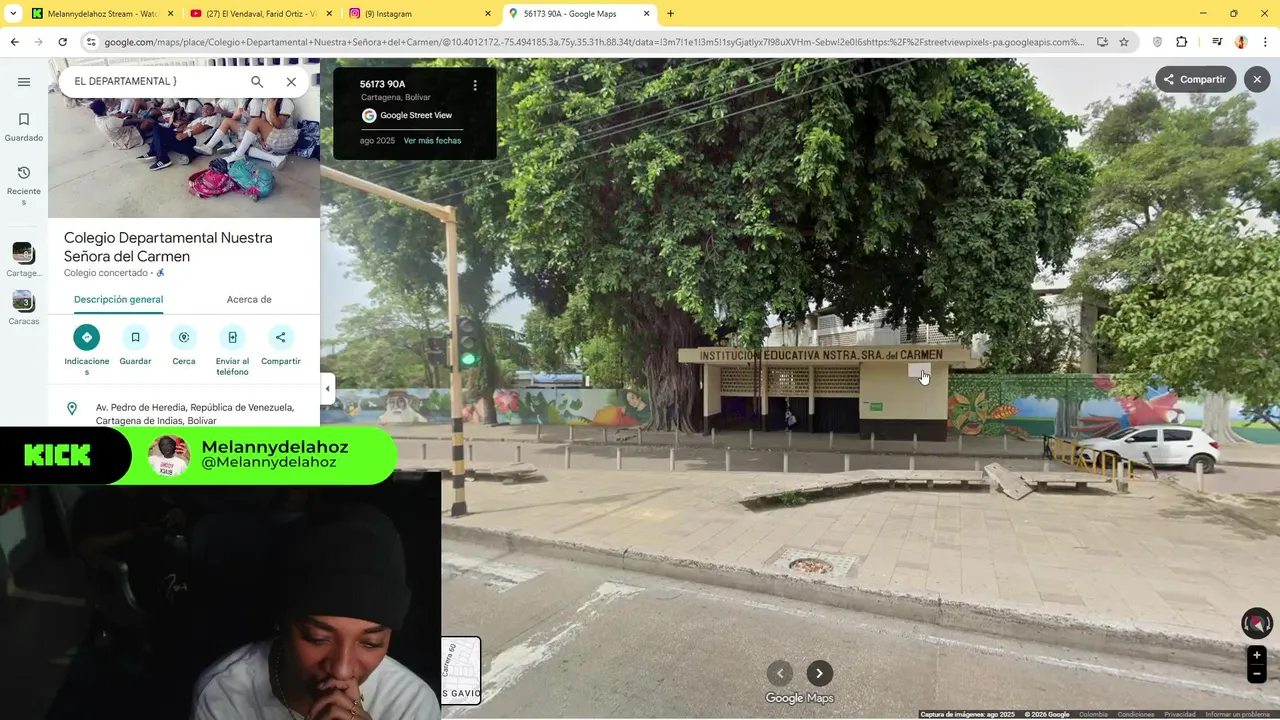Open the Chrome profile avatar
Screen dimensions: 1280x720
coord(1241,42)
